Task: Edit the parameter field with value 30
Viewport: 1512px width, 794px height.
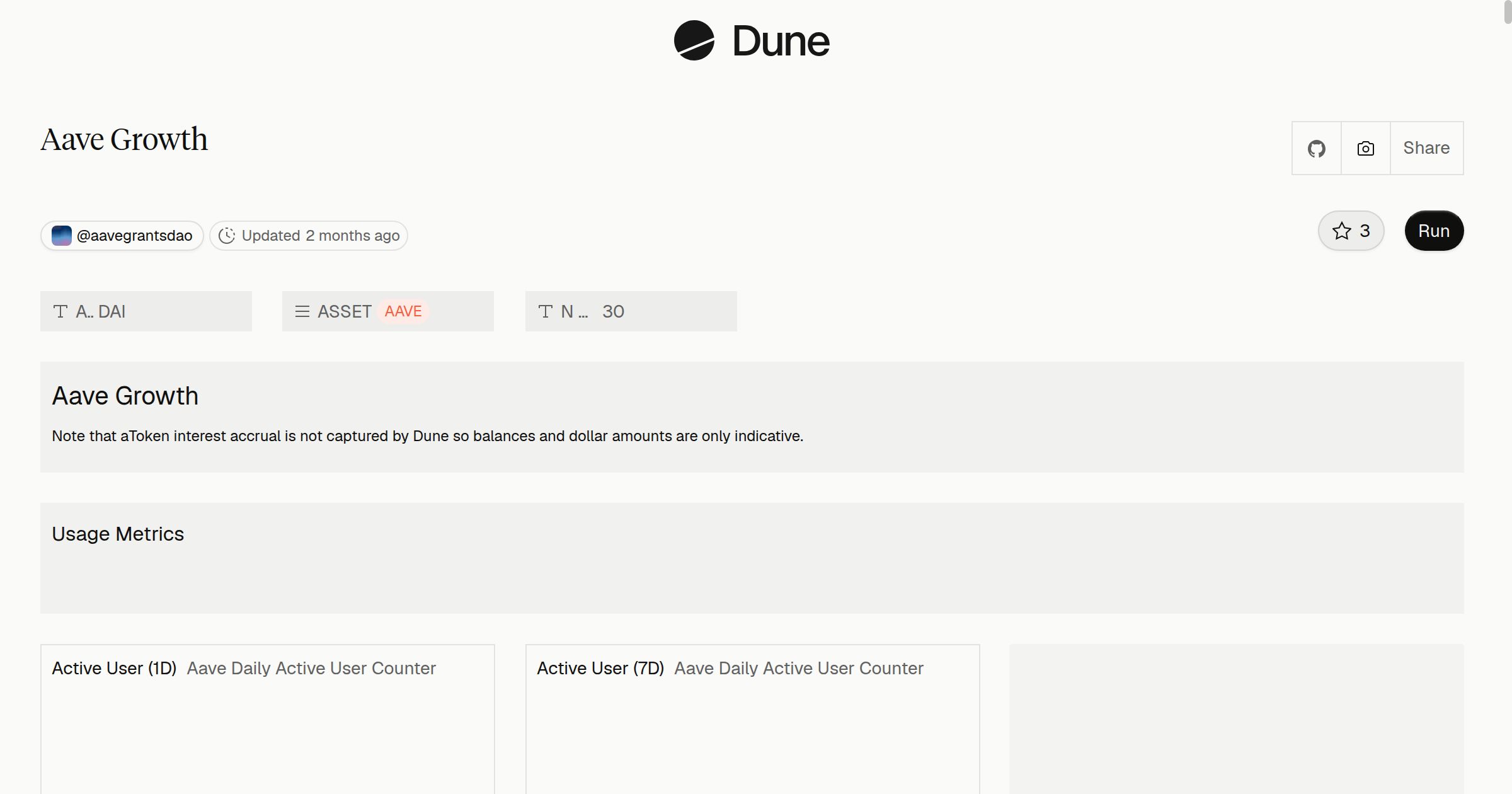Action: [631, 311]
